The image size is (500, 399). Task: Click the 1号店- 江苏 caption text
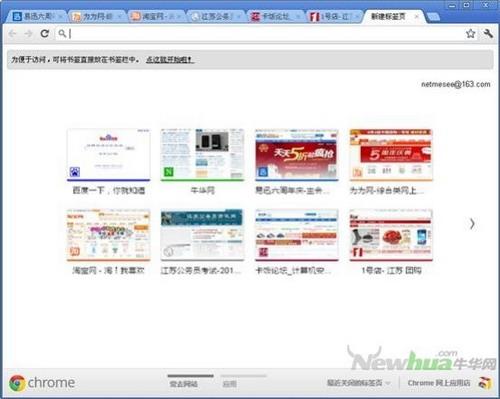(391, 270)
